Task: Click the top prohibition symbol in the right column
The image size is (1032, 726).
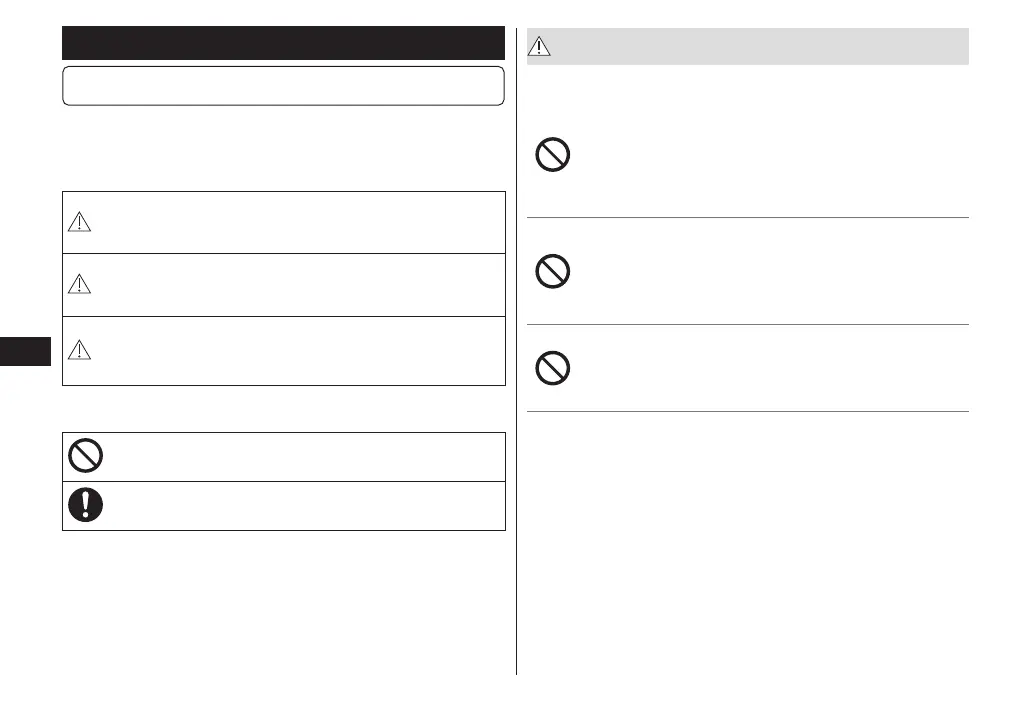Action: pyautogui.click(x=553, y=155)
